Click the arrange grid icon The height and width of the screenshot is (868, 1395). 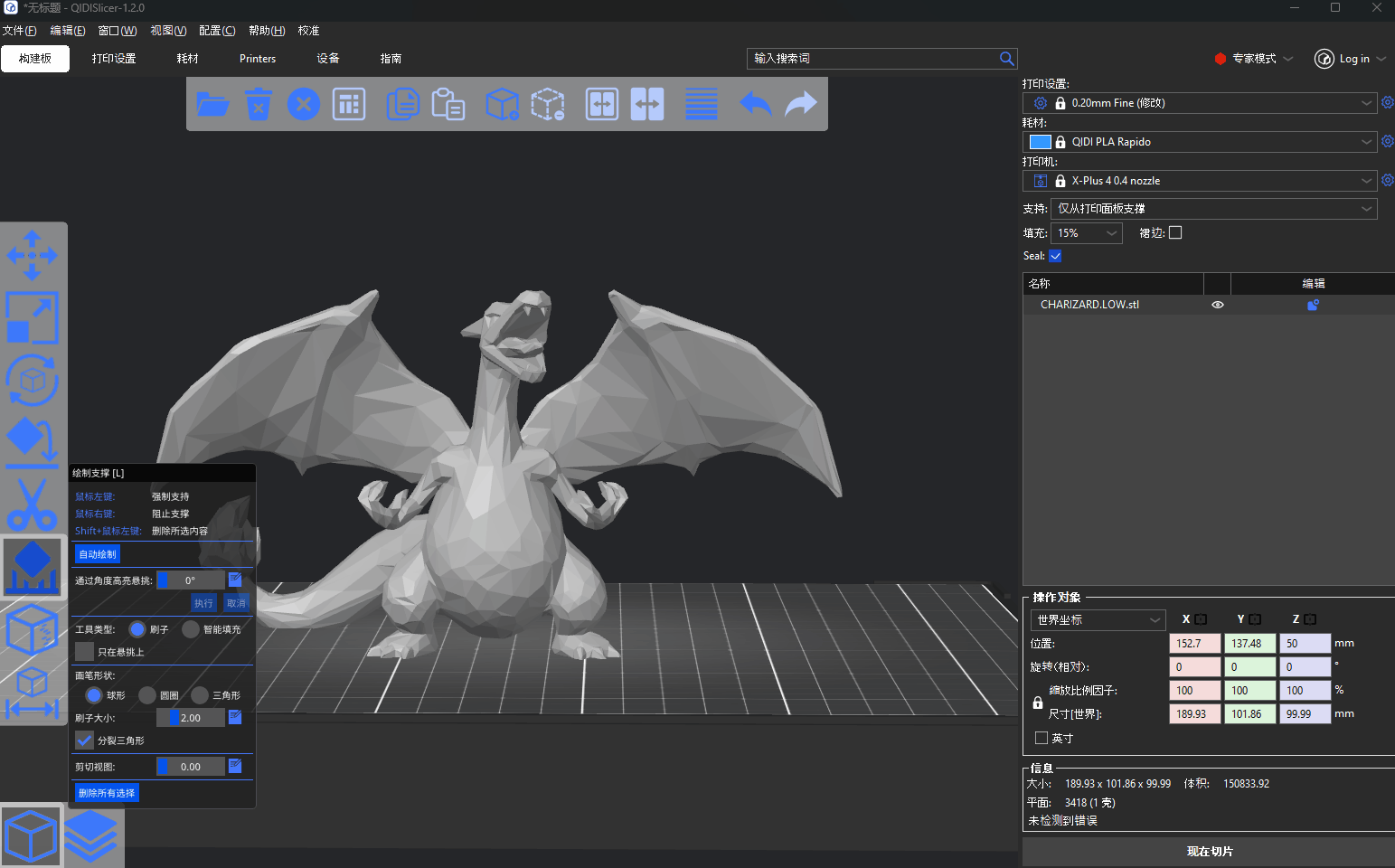coord(349,104)
